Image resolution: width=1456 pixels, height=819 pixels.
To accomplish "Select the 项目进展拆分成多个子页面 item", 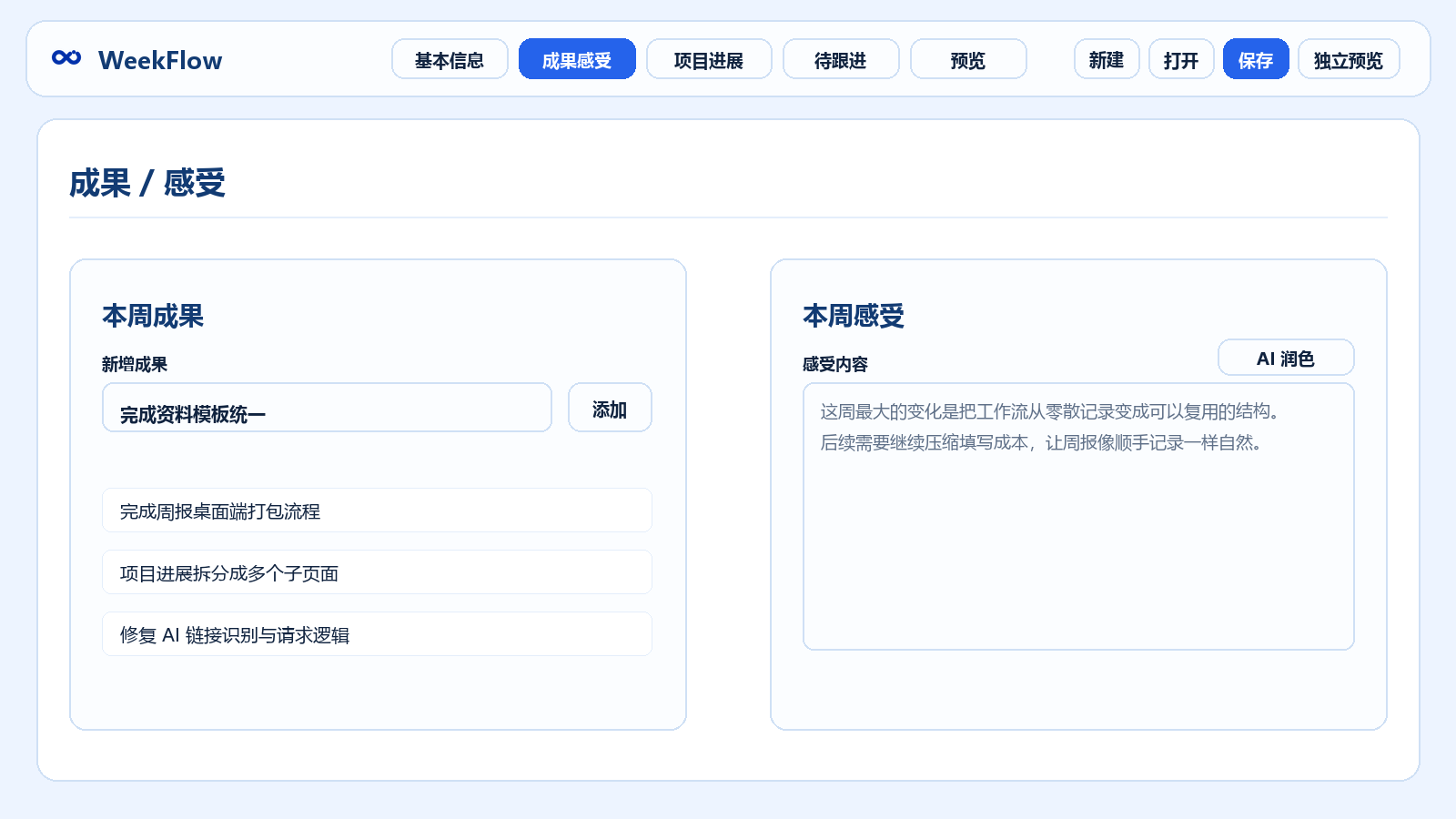I will pyautogui.click(x=377, y=572).
